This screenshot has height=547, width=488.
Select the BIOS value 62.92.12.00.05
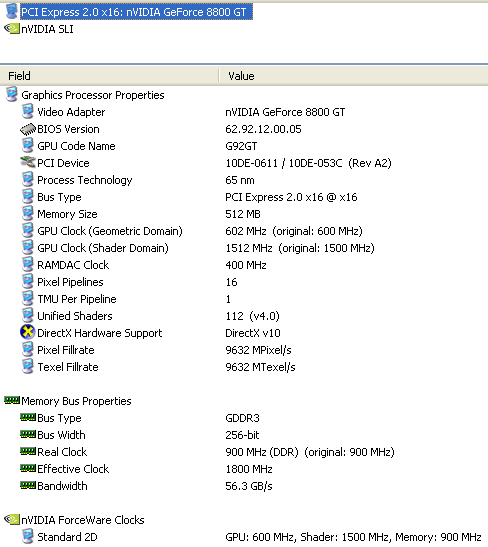click(x=263, y=129)
